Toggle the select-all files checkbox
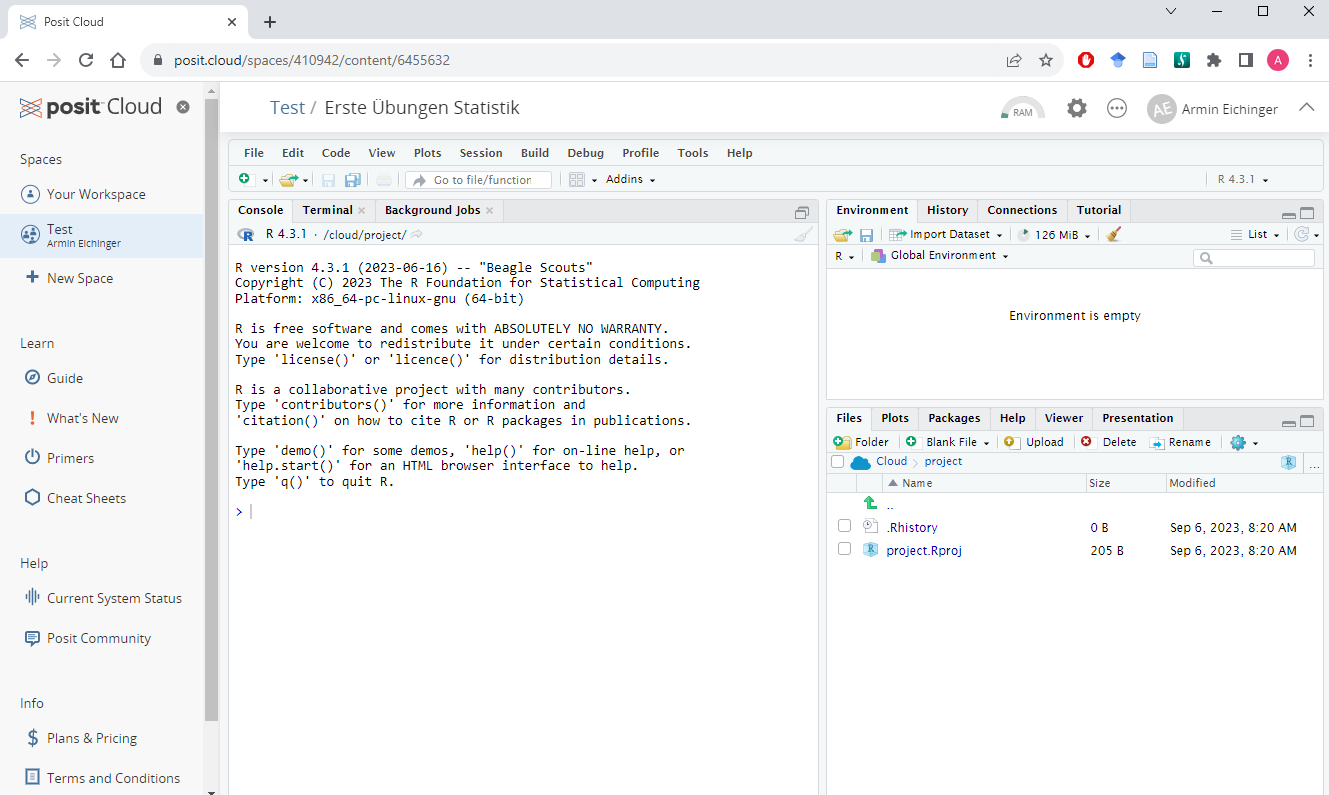Screen dimensions: 1329x795 (x=837, y=462)
